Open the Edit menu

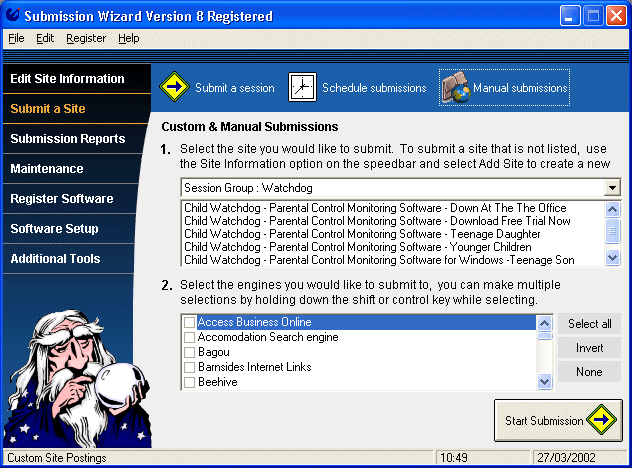coord(45,38)
